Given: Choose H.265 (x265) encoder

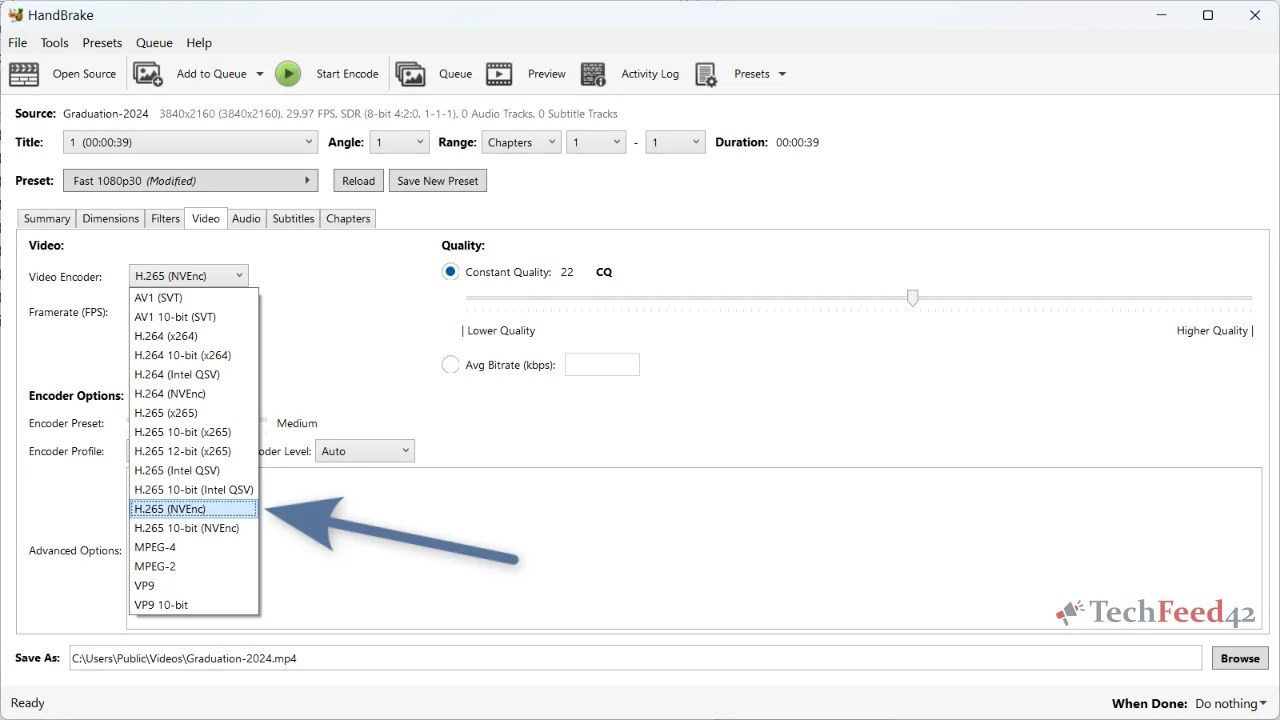Looking at the screenshot, I should 194,413.
